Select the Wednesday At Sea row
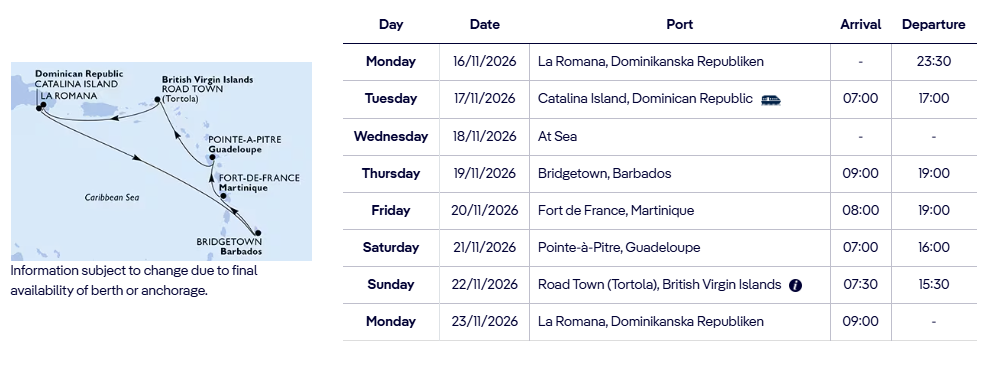Image resolution: width=988 pixels, height=368 pixels. pos(660,136)
